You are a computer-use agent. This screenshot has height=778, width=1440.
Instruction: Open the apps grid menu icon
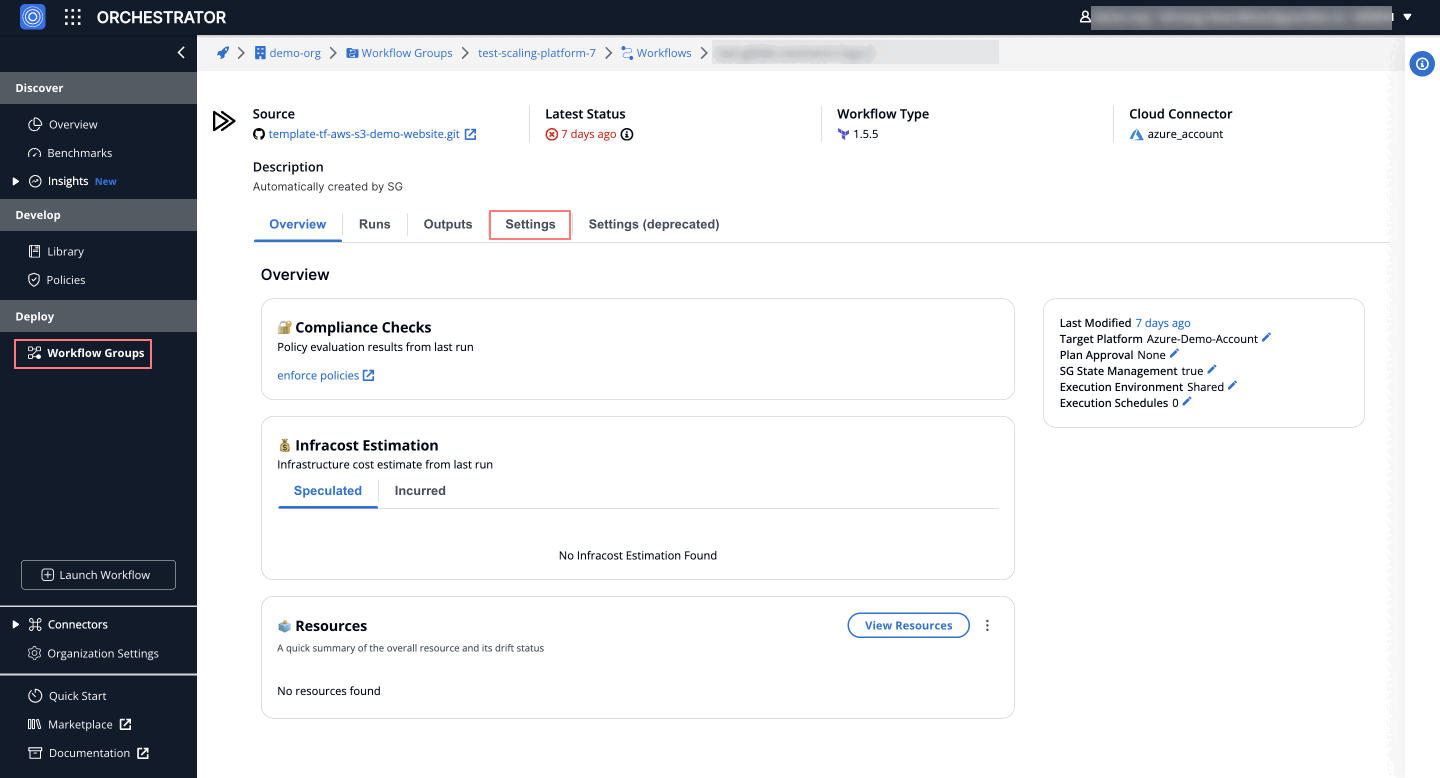point(73,17)
